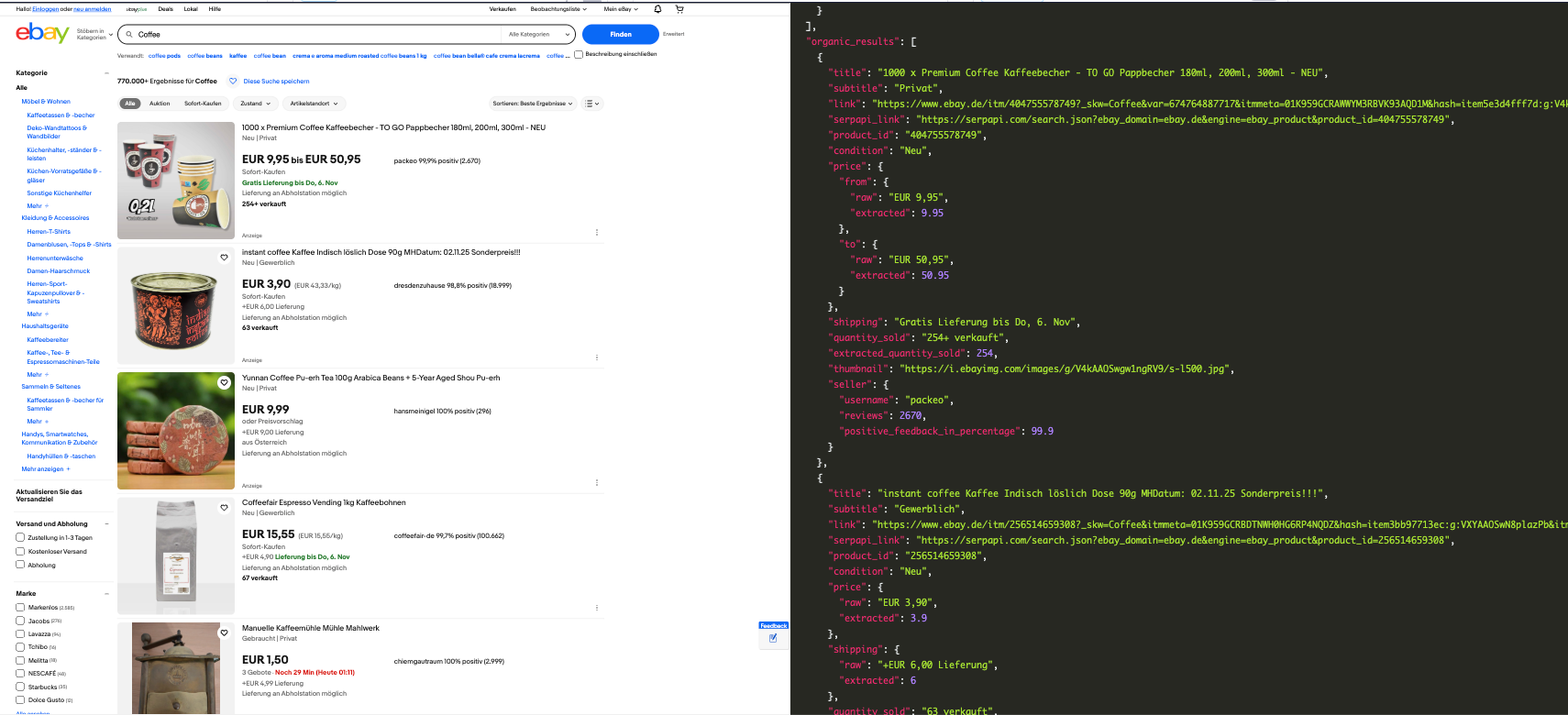1568x715 pixels.
Task: Open 'Lokal' in top navigation
Action: [191, 9]
